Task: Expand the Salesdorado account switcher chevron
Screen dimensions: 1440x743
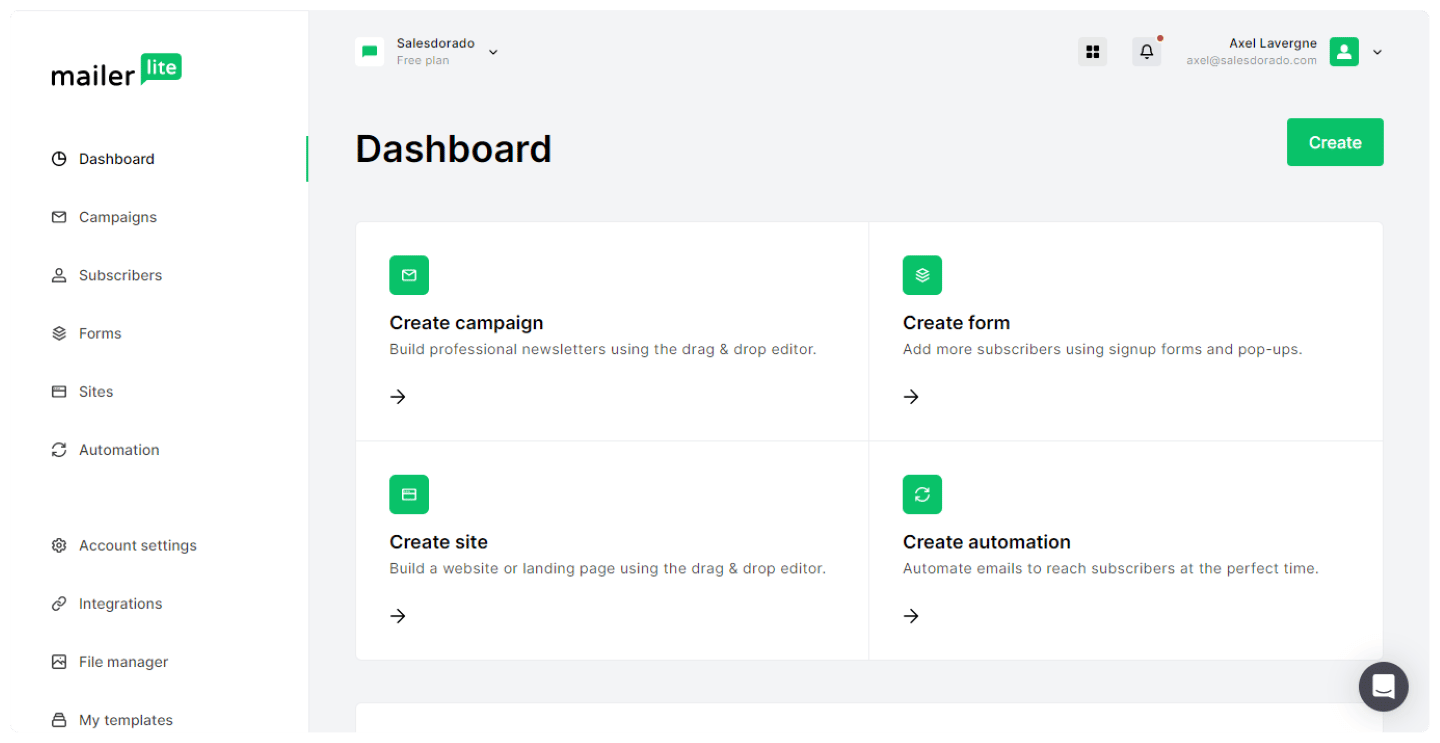Action: tap(493, 52)
